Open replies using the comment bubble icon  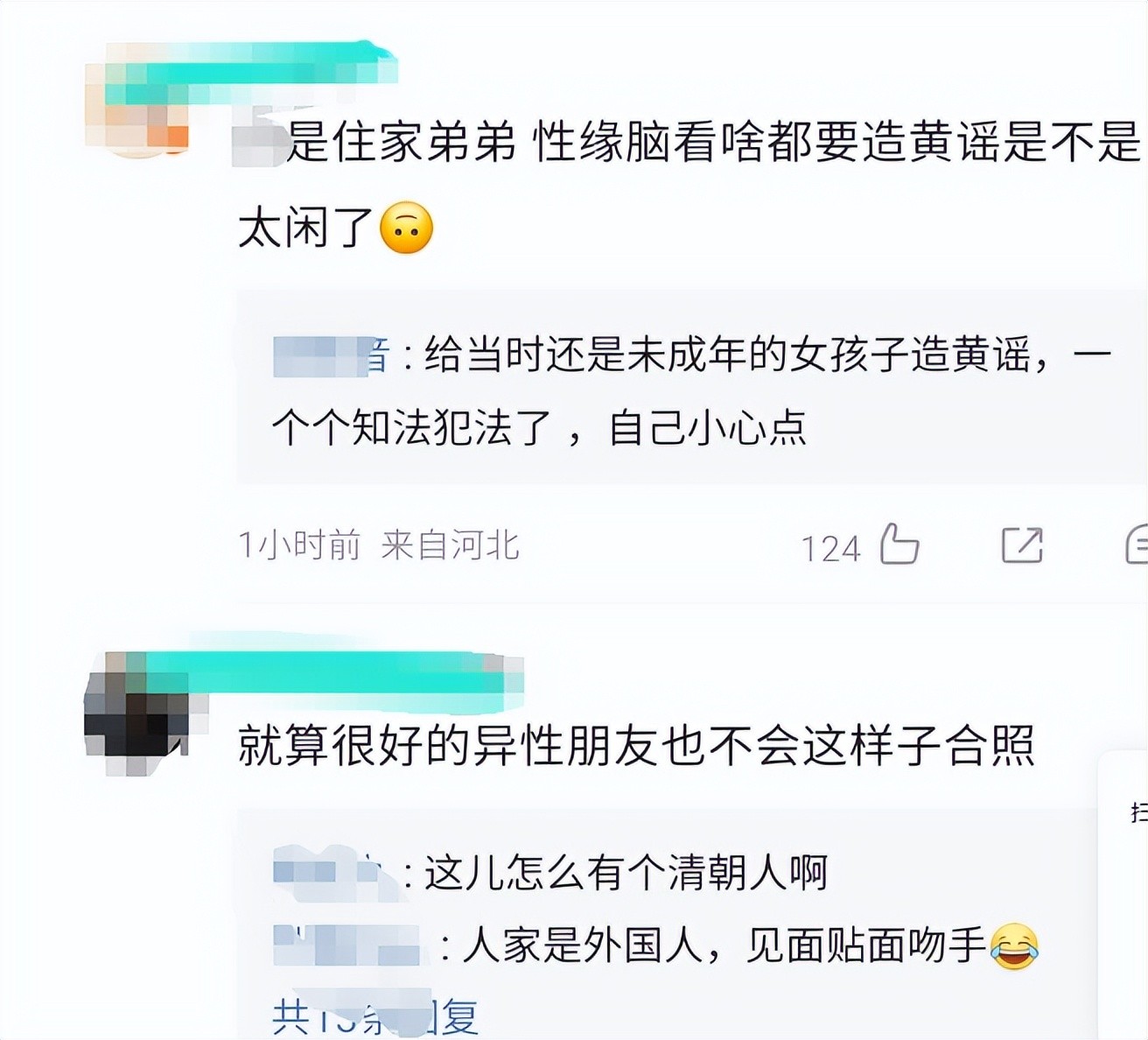pos(1136,545)
